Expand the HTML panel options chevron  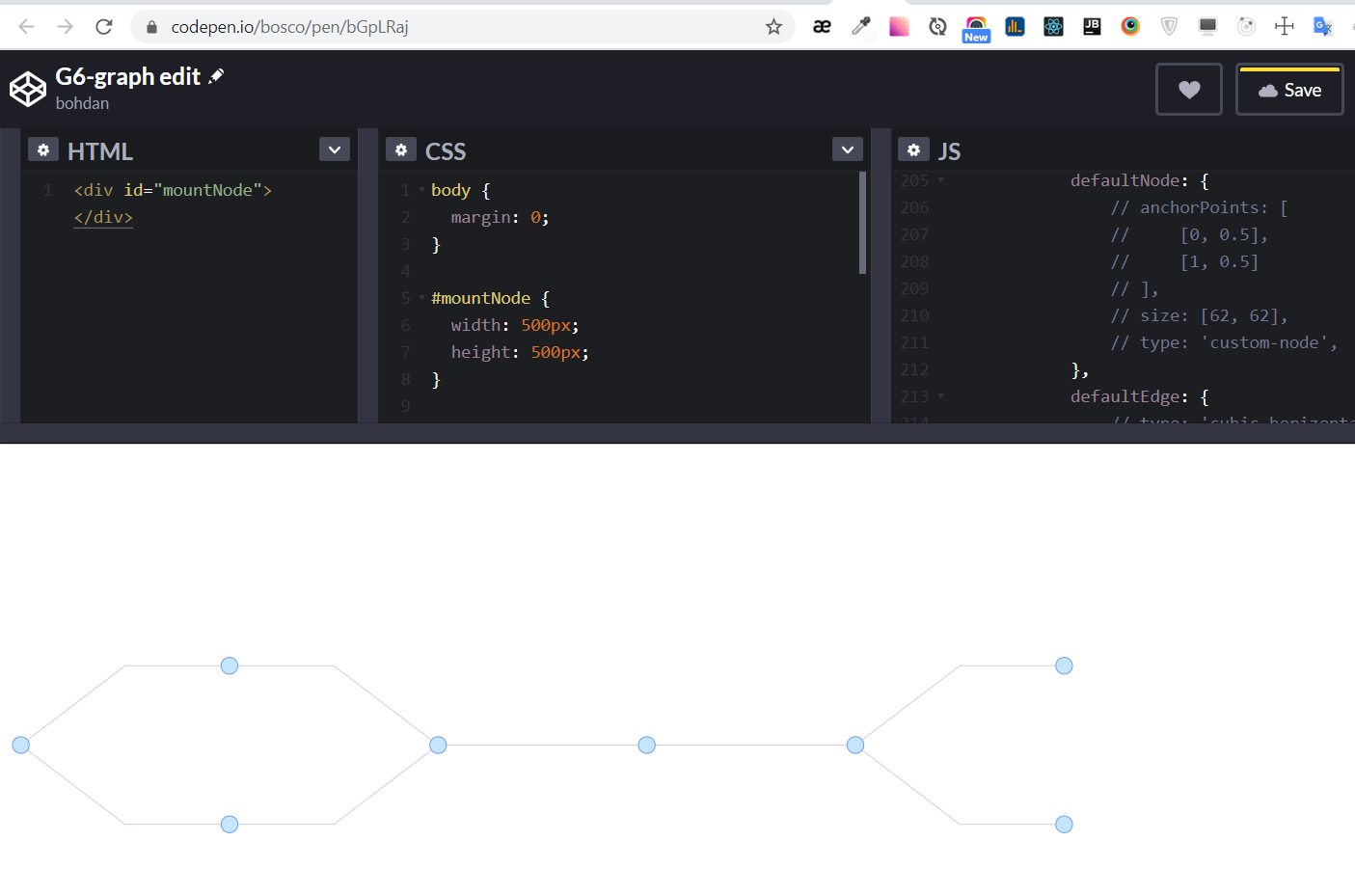coord(335,149)
